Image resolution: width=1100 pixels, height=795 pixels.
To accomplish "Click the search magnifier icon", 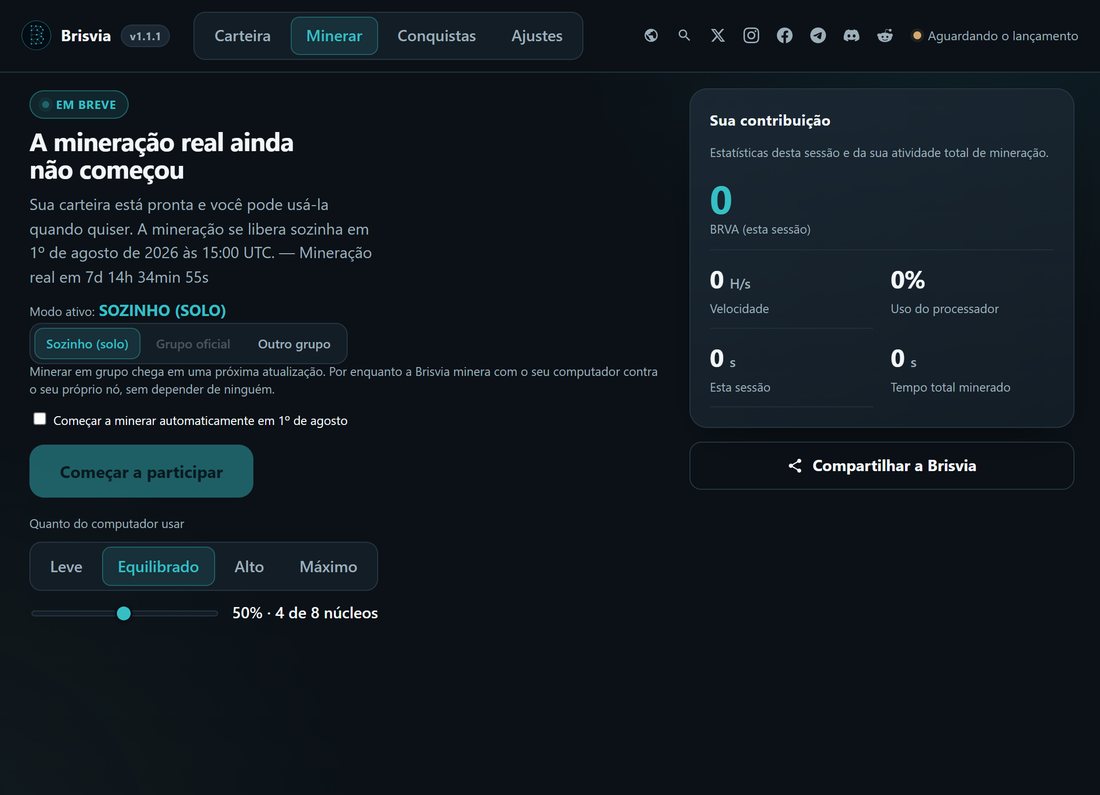I will 684,35.
